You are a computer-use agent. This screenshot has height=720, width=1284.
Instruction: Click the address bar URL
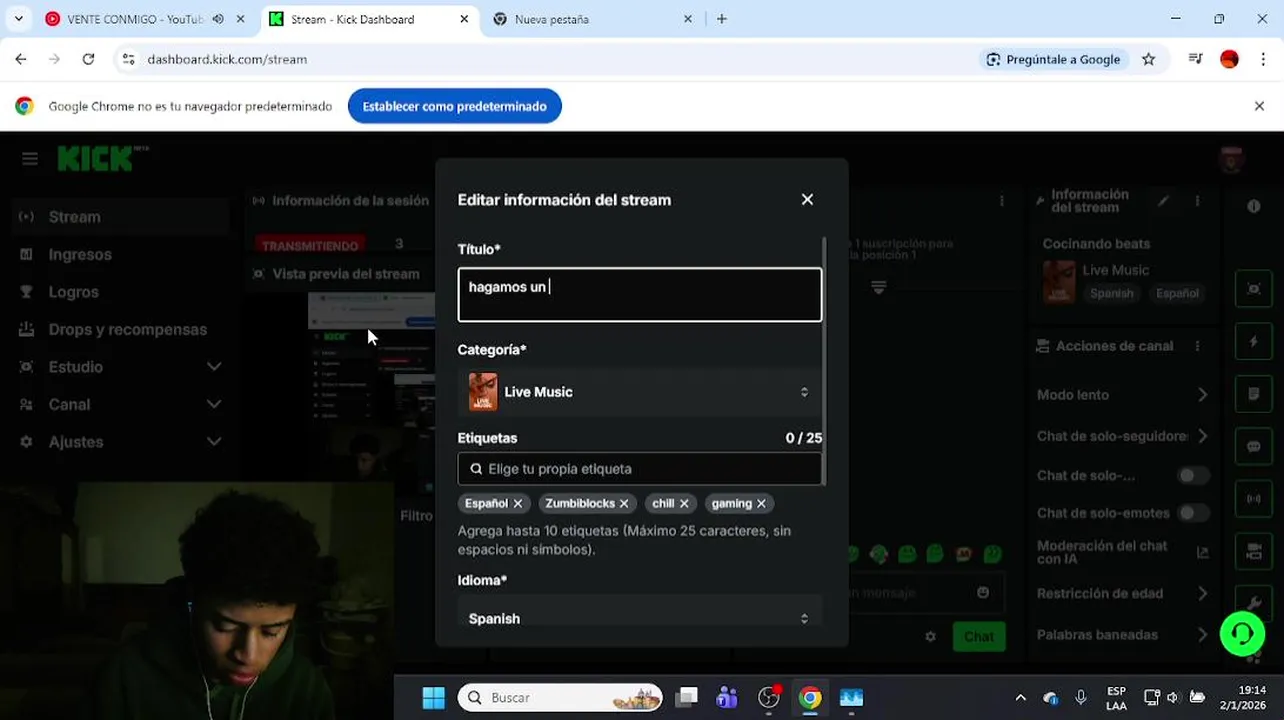(227, 59)
